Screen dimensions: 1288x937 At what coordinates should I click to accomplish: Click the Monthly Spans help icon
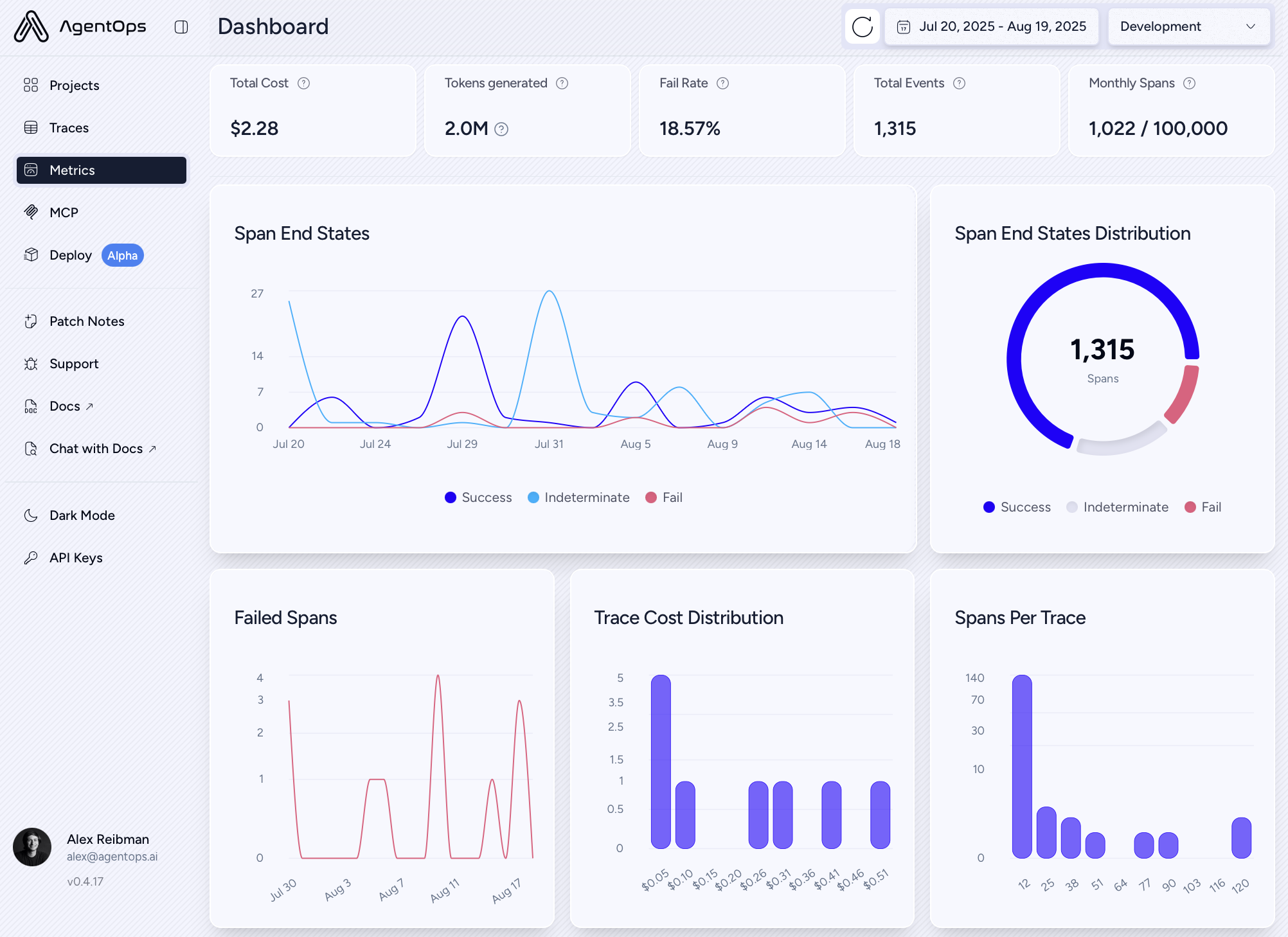tap(1189, 84)
